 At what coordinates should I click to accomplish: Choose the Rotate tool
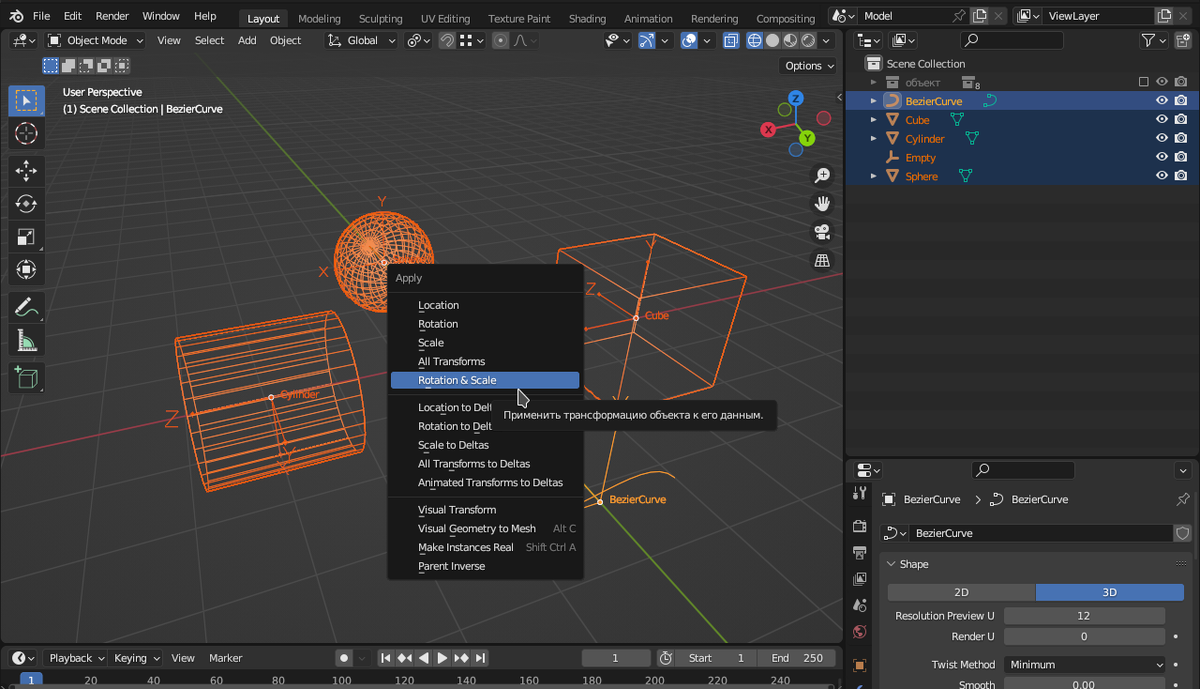tap(27, 204)
